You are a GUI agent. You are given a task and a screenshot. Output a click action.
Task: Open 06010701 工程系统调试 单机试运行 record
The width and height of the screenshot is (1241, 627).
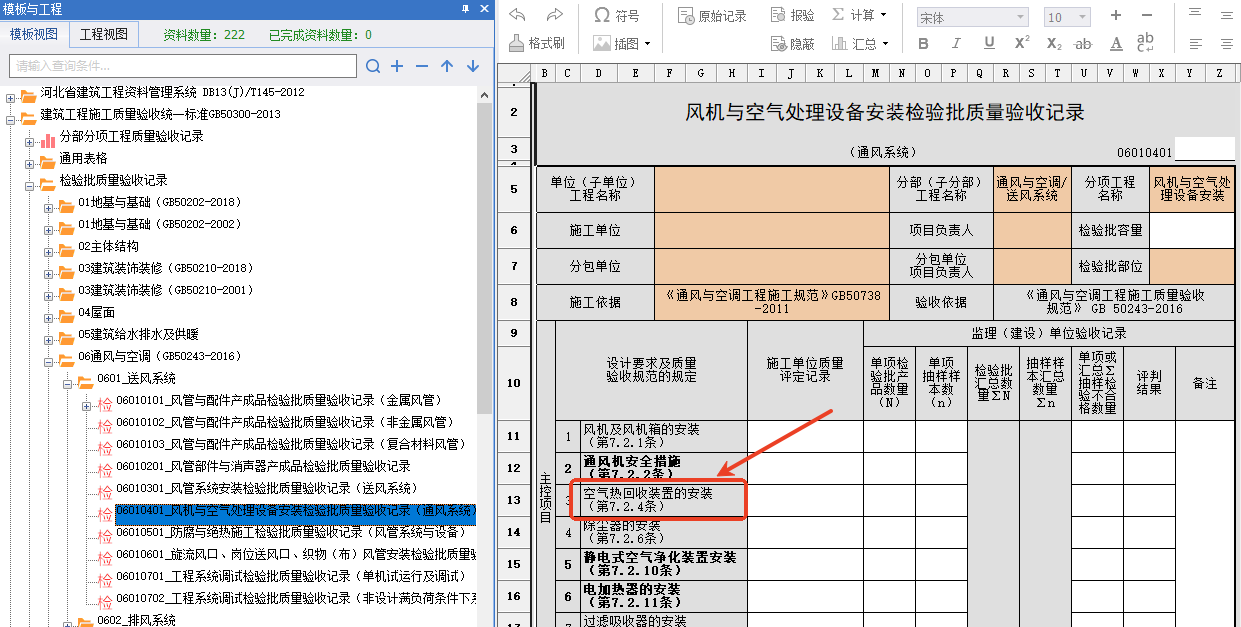point(291,576)
